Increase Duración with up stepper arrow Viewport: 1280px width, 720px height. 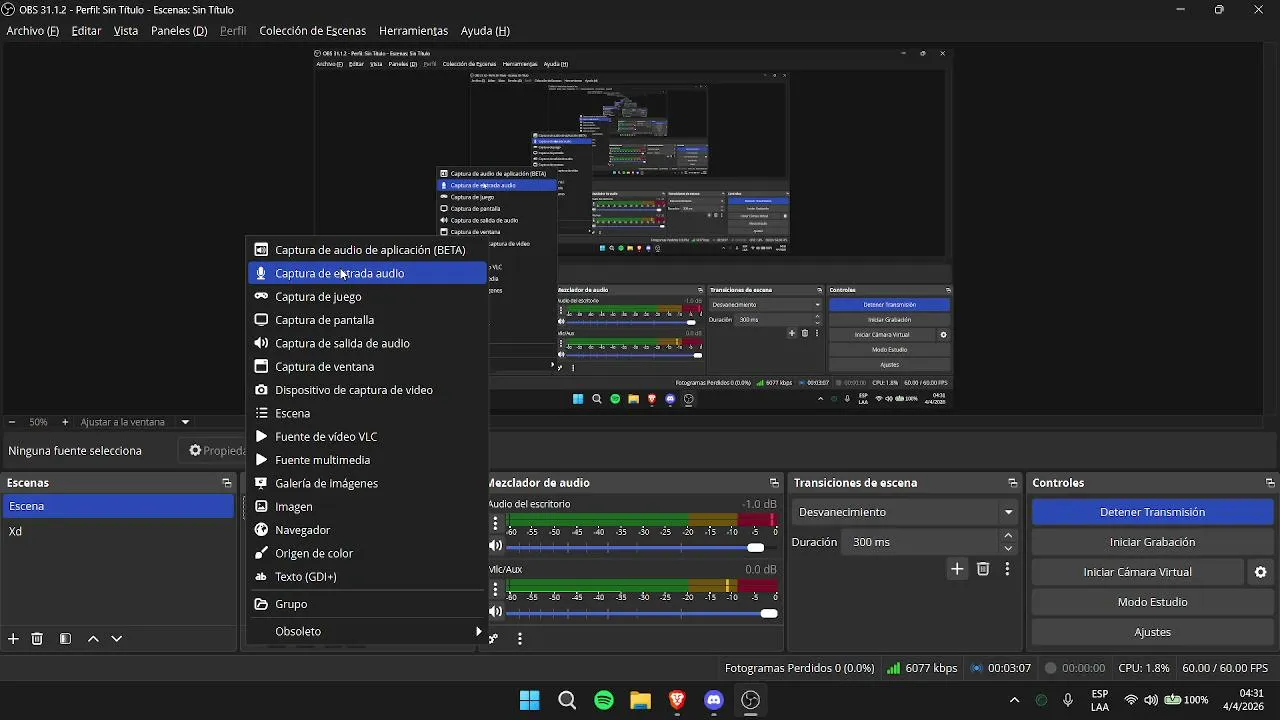1008,536
